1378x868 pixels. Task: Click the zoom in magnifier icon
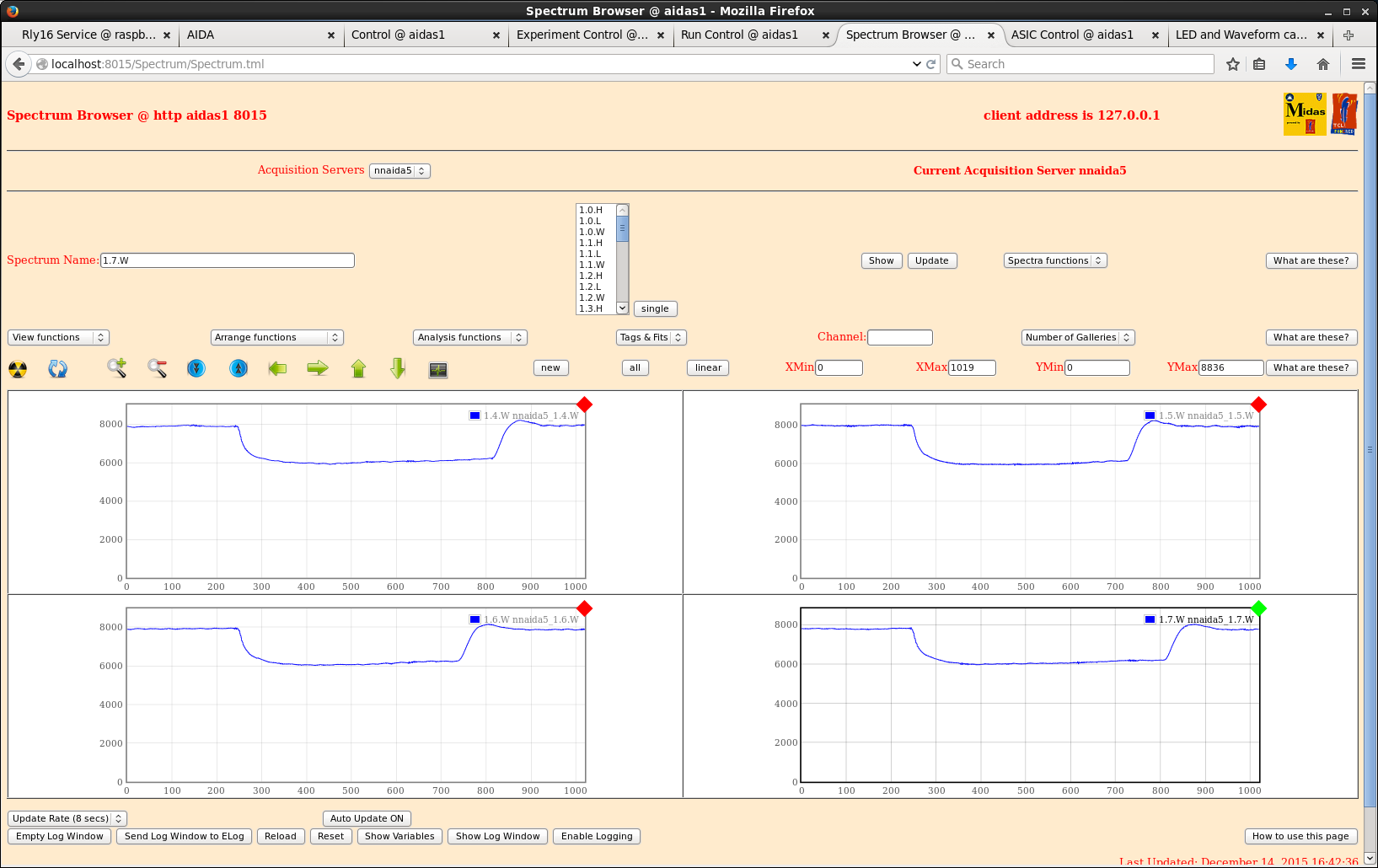(x=116, y=368)
